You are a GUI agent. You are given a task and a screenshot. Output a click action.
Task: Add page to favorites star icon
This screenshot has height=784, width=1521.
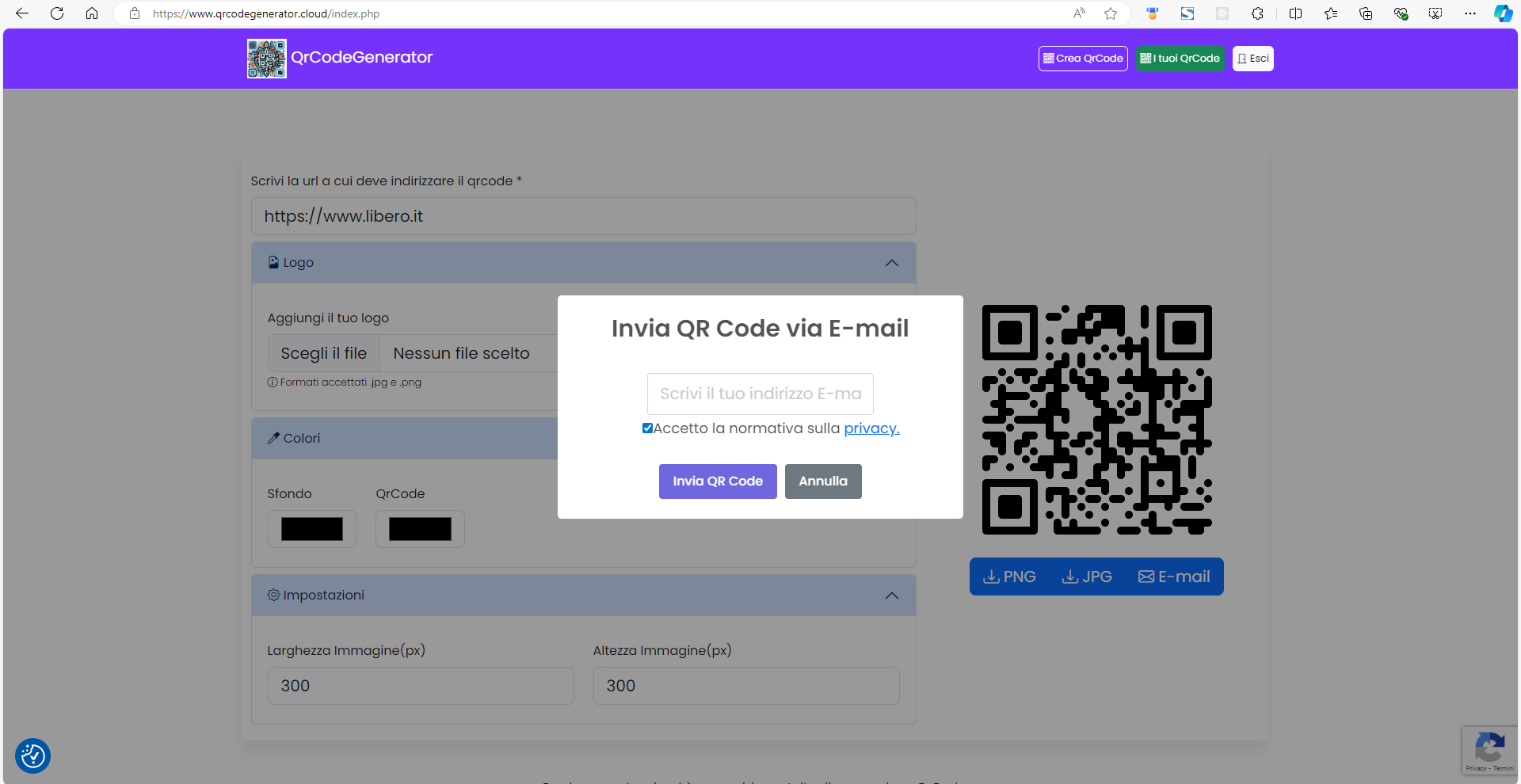1111,13
